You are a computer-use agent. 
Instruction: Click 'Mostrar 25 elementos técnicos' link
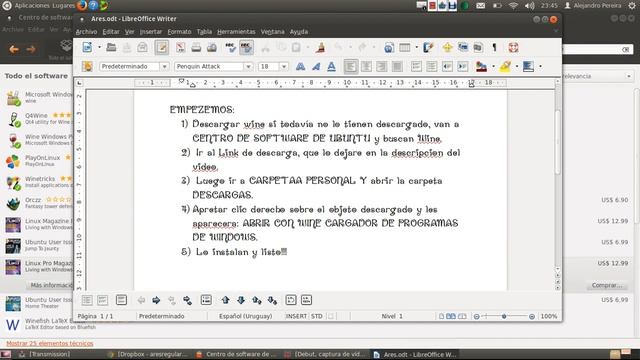click(50, 343)
